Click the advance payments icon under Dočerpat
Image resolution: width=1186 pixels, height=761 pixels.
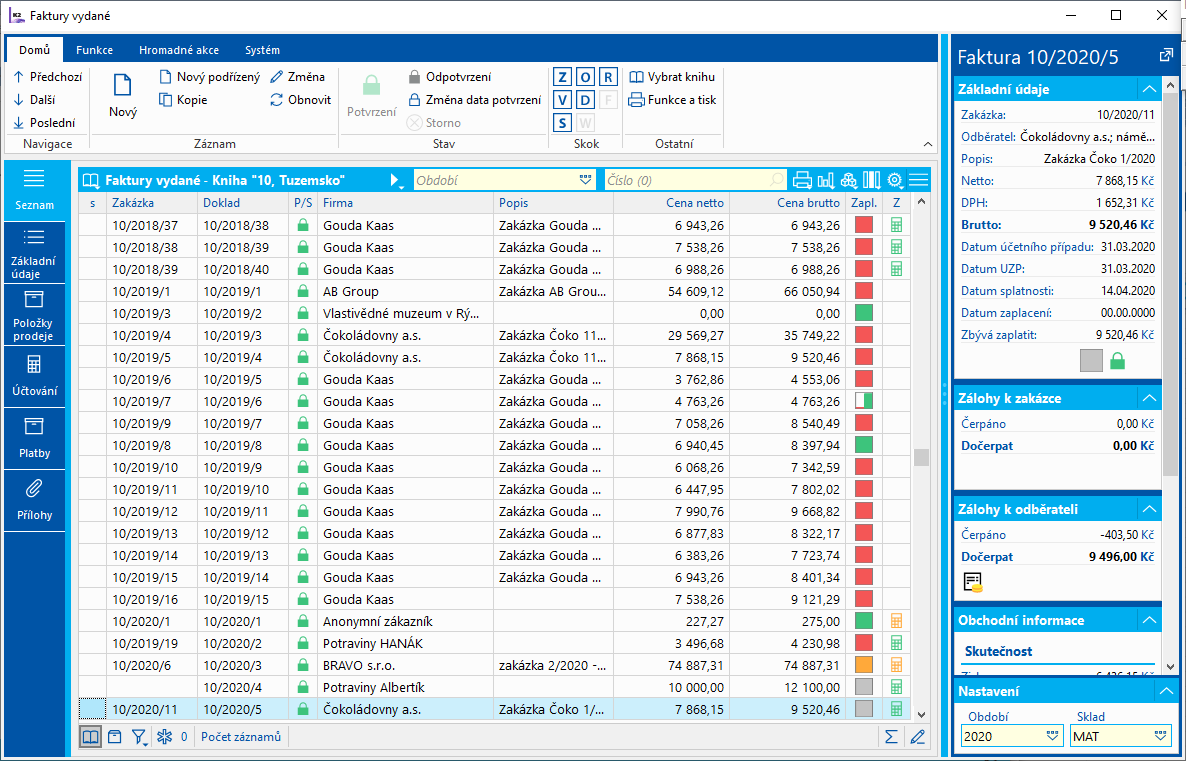point(973,582)
